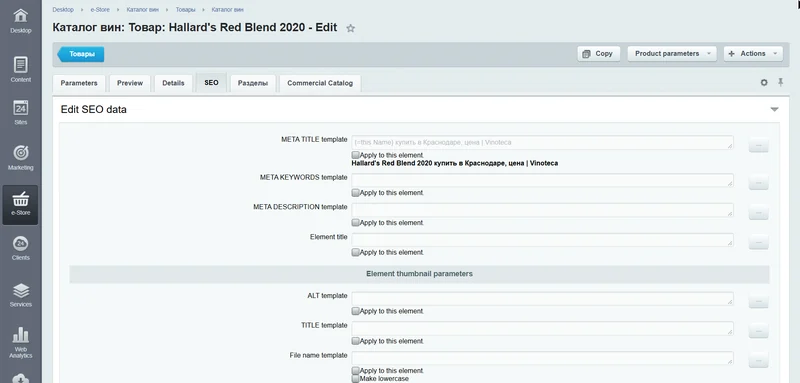Screen dimensions: 800x383
Task: Open form settings gear icon
Action: [x=764, y=83]
